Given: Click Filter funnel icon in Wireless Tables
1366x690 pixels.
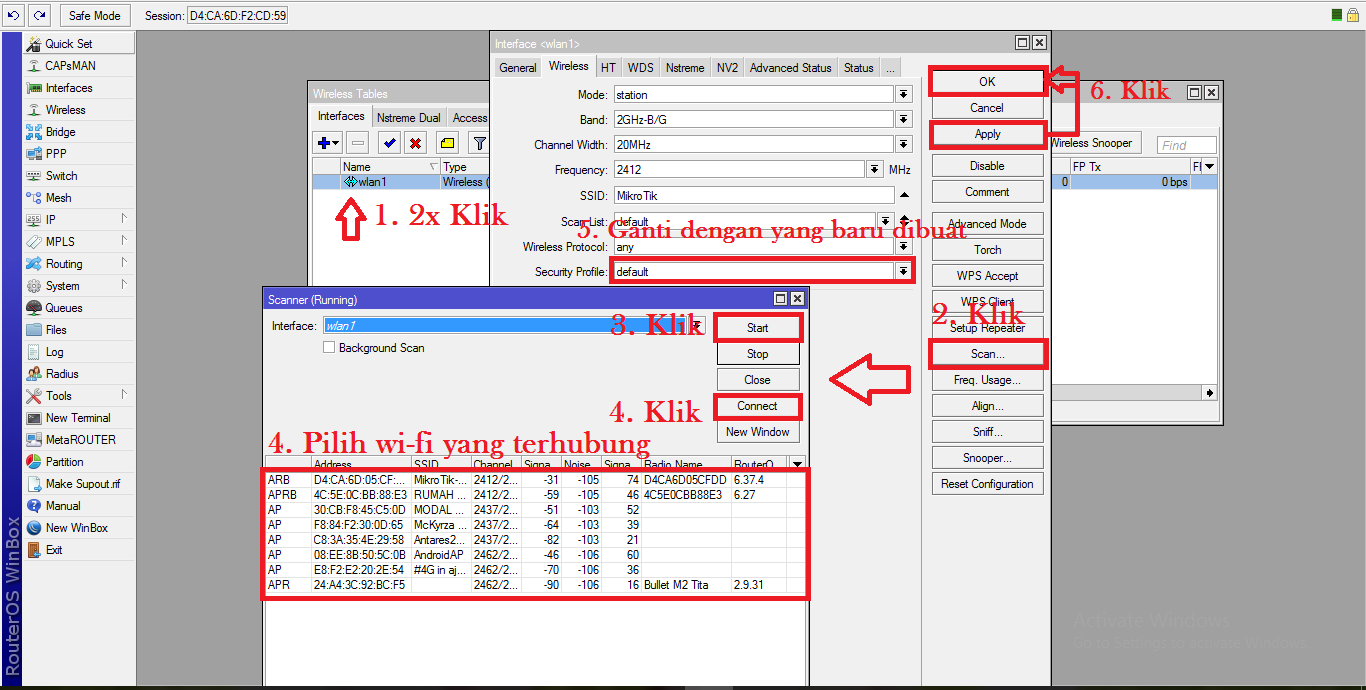Looking at the screenshot, I should (x=480, y=143).
